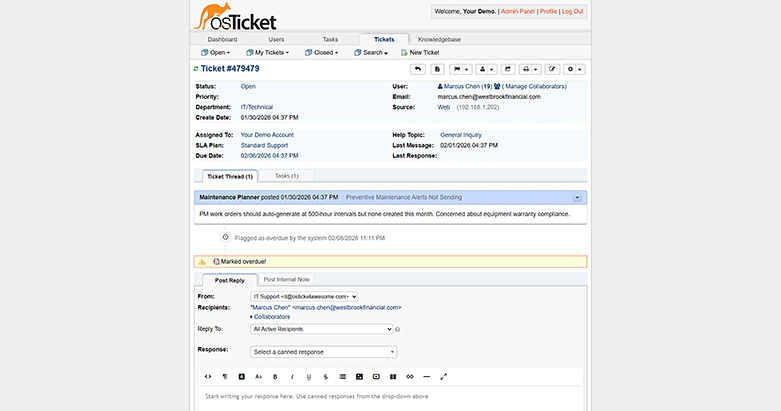Image resolution: width=781 pixels, height=411 pixels.
Task: Open the Profile link
Action: tap(548, 11)
